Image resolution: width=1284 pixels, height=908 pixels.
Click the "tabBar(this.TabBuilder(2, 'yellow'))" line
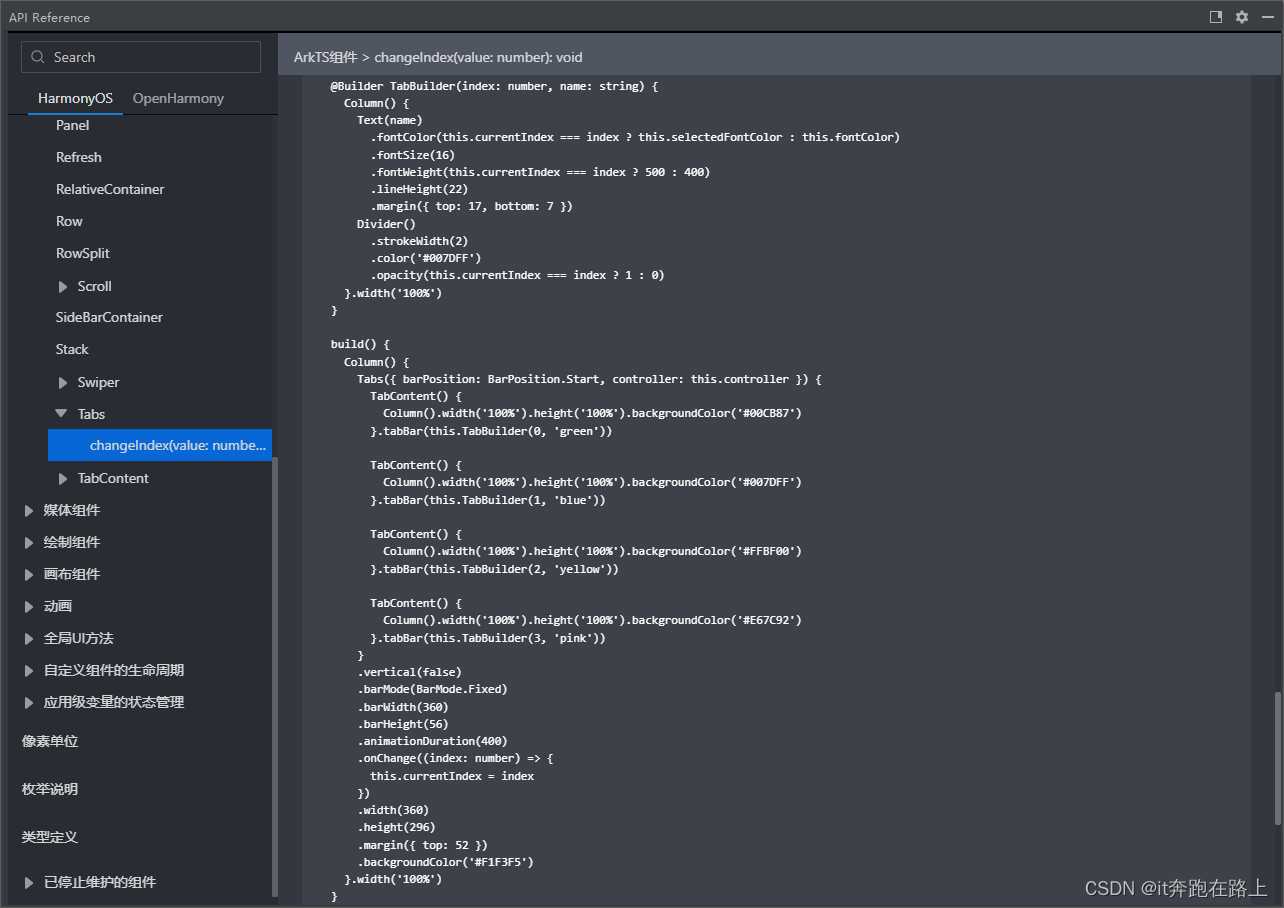pyautogui.click(x=495, y=569)
